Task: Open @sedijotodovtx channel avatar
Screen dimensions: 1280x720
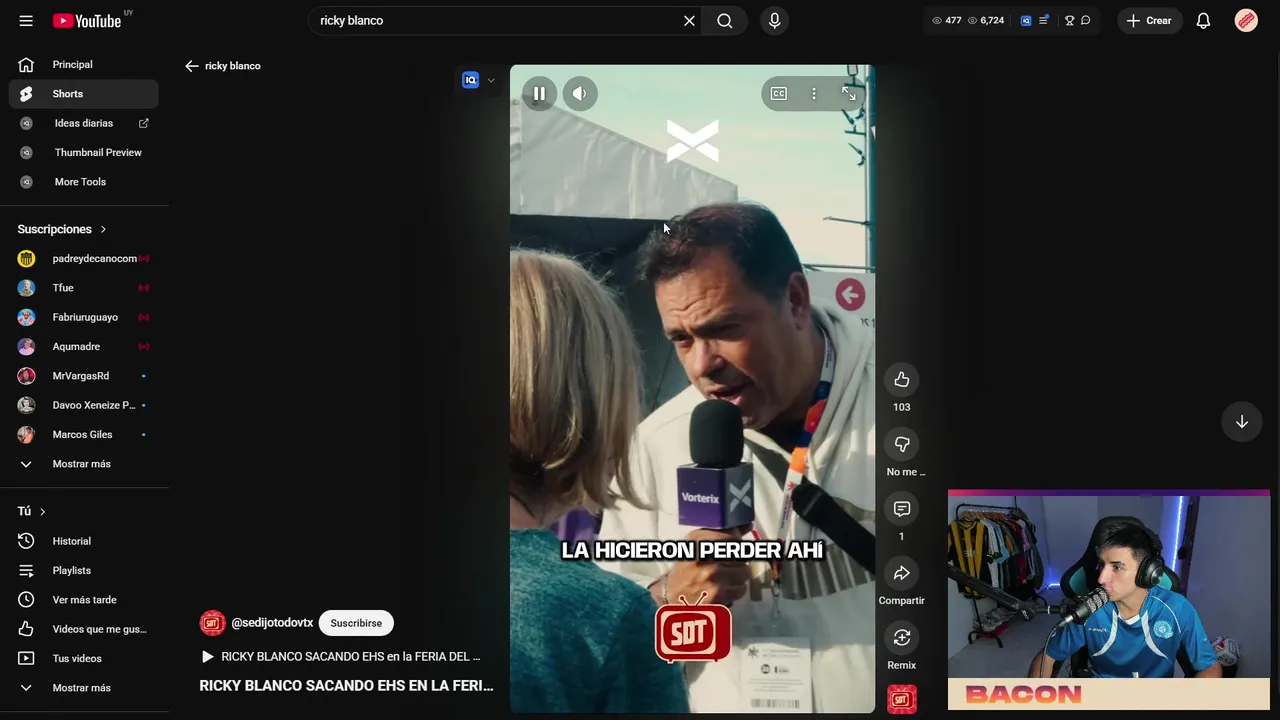Action: 212,623
